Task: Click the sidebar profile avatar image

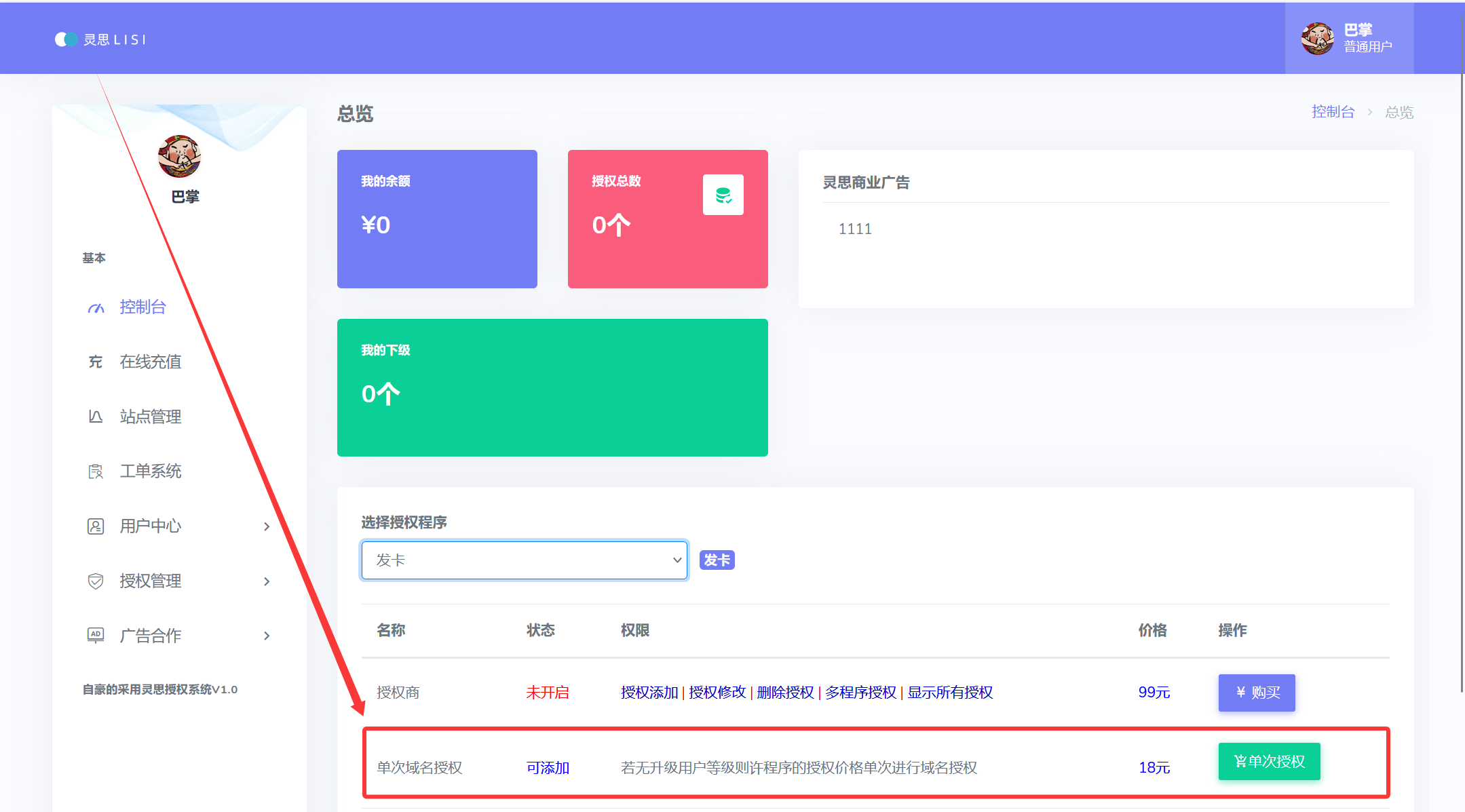Action: pyautogui.click(x=179, y=157)
